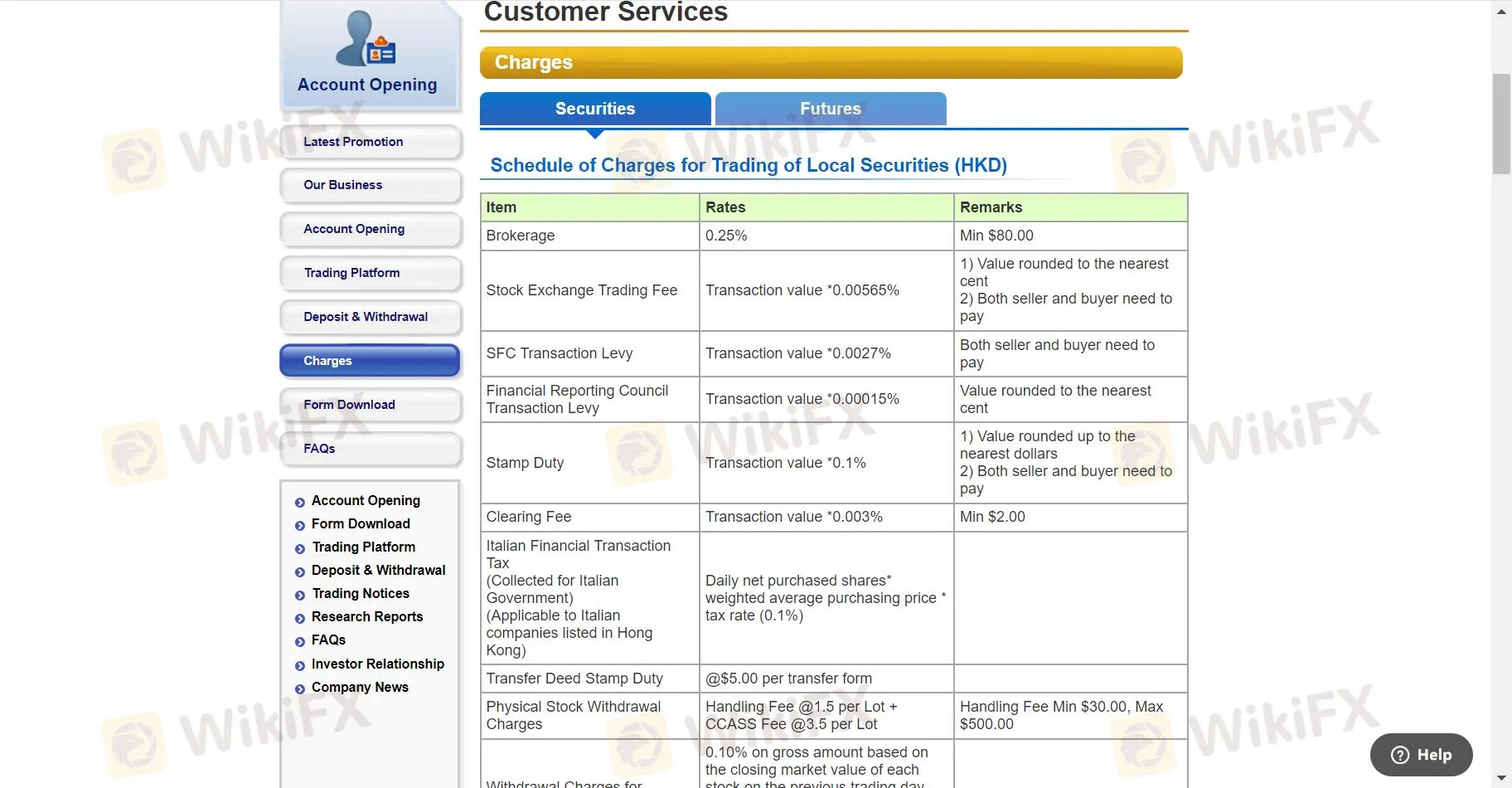Open Deposit & Withdrawal sidebar button

tap(370, 317)
